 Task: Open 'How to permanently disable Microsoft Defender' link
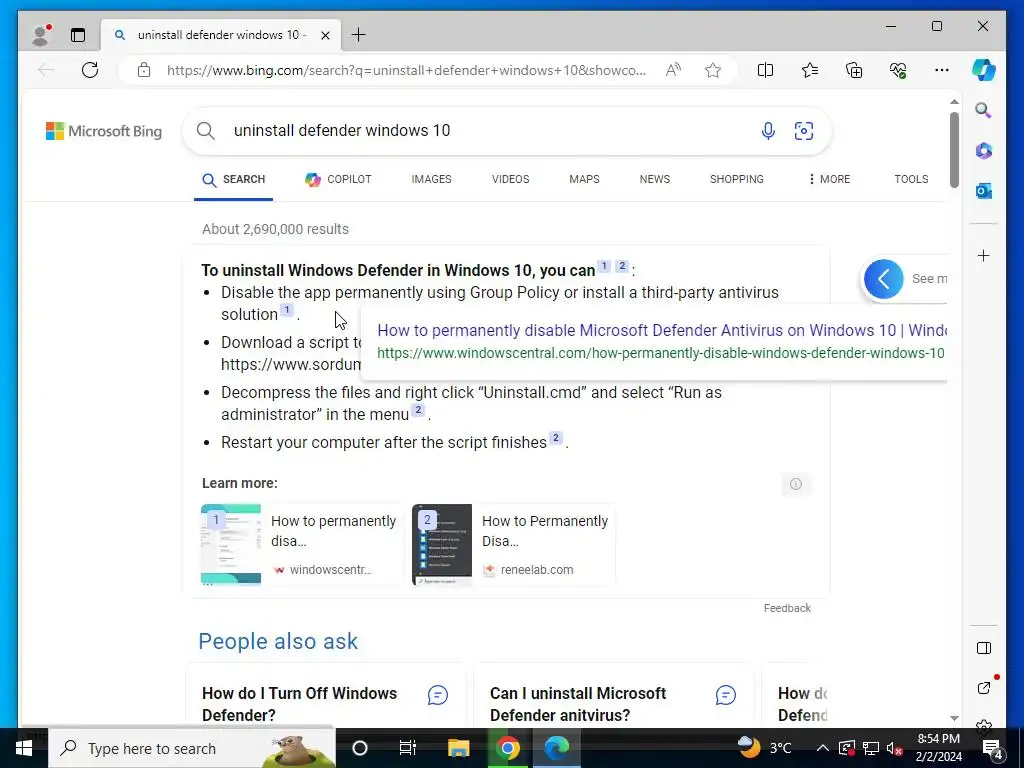(x=662, y=330)
